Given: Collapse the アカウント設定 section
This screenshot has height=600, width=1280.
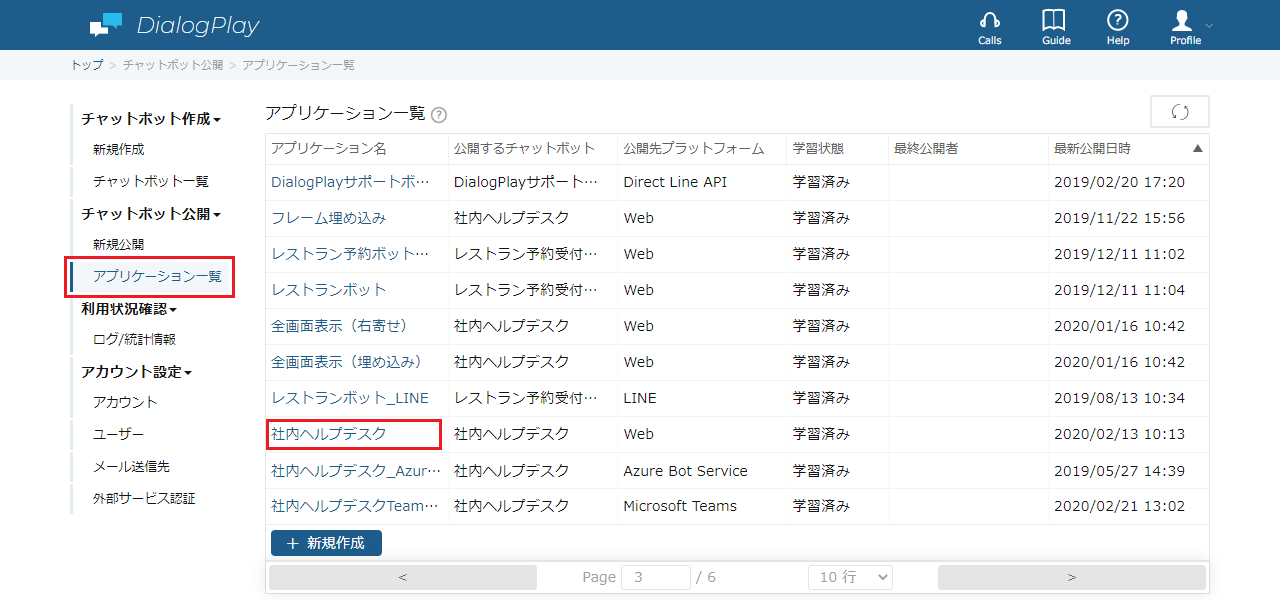Looking at the screenshot, I should pyautogui.click(x=137, y=372).
